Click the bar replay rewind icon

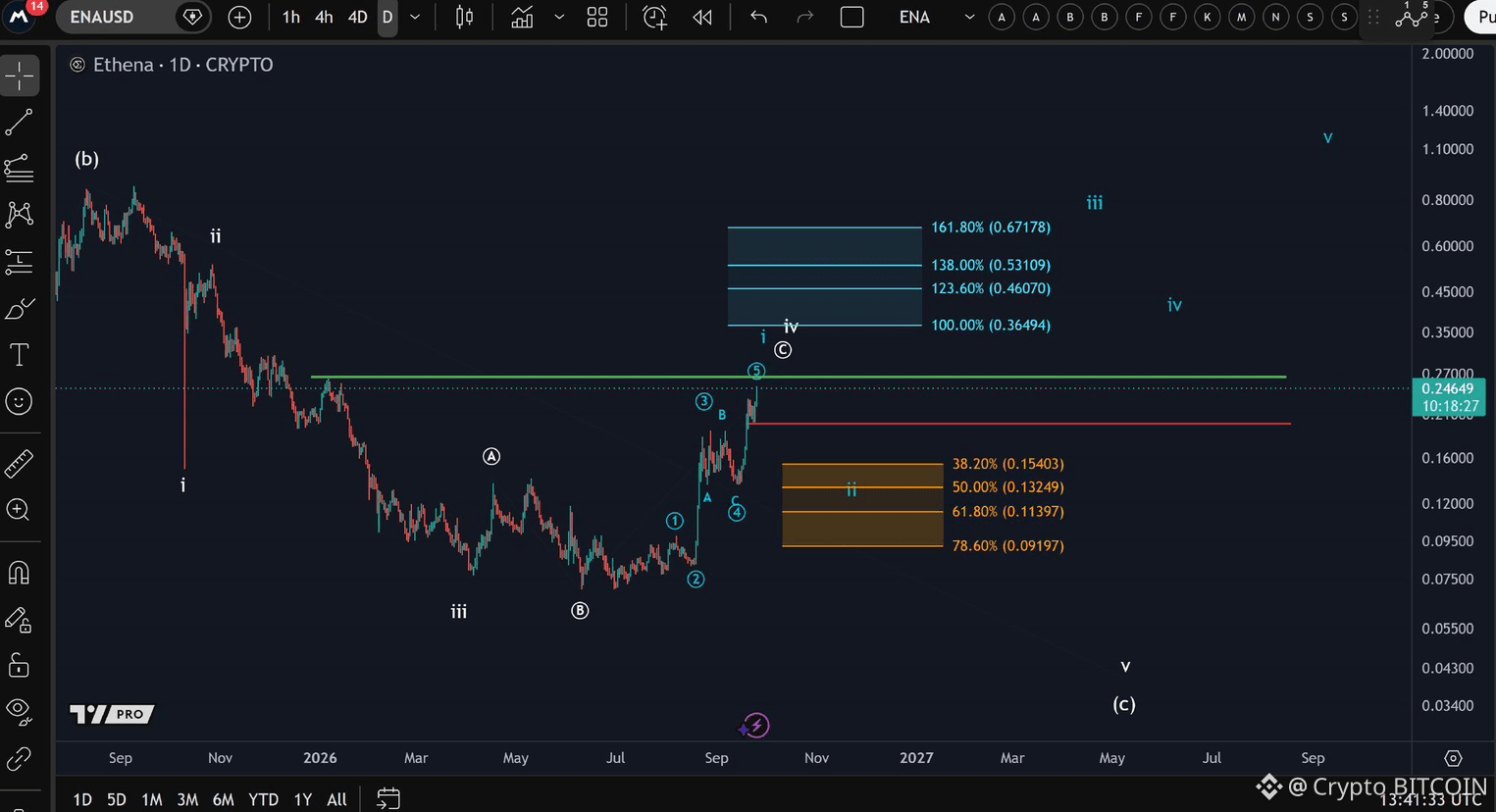[702, 17]
